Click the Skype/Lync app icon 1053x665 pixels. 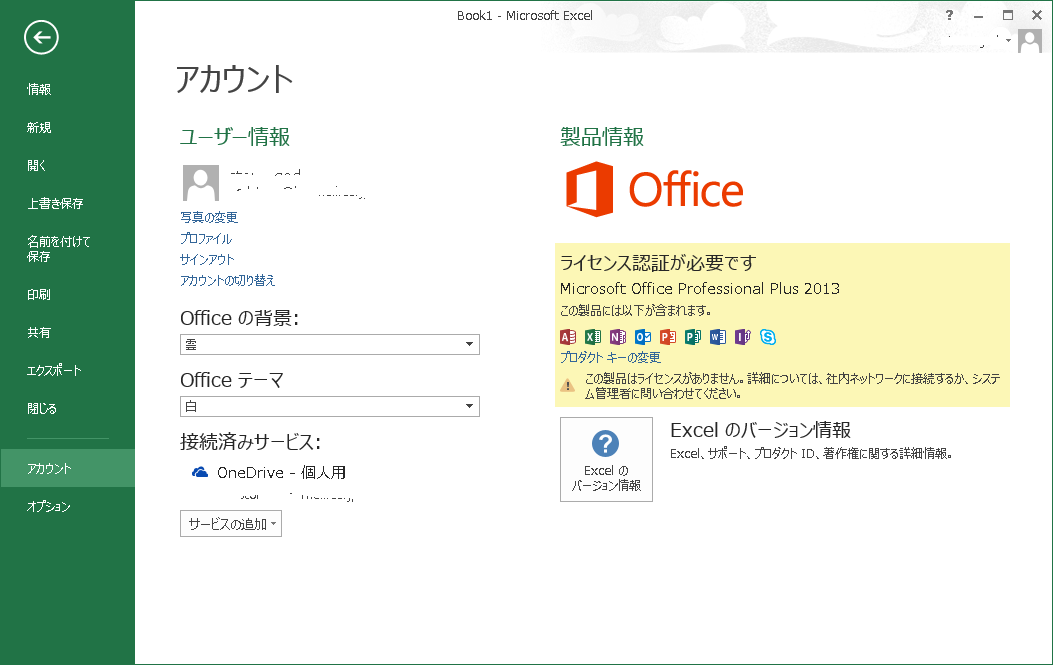(768, 337)
